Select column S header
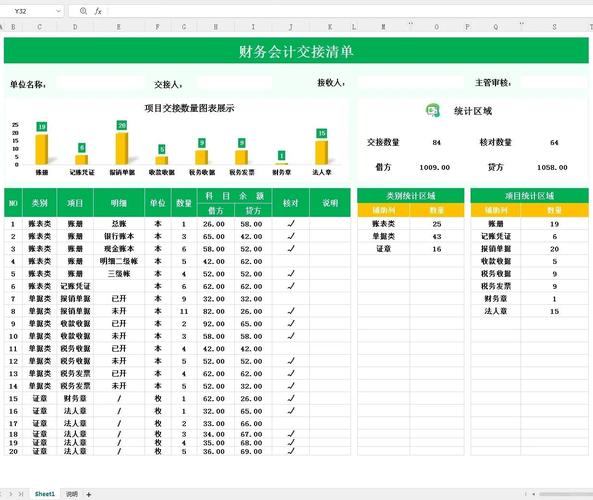 (554, 27)
